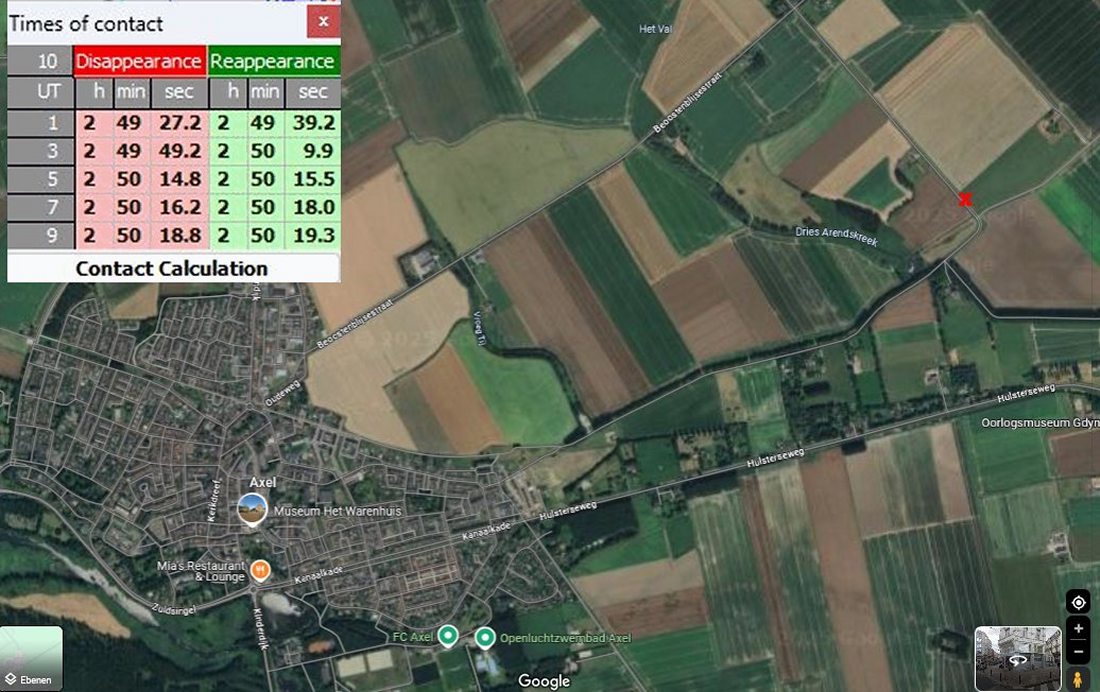This screenshot has width=1100, height=692.
Task: Close the Times of contact panel
Action: pyautogui.click(x=323, y=22)
